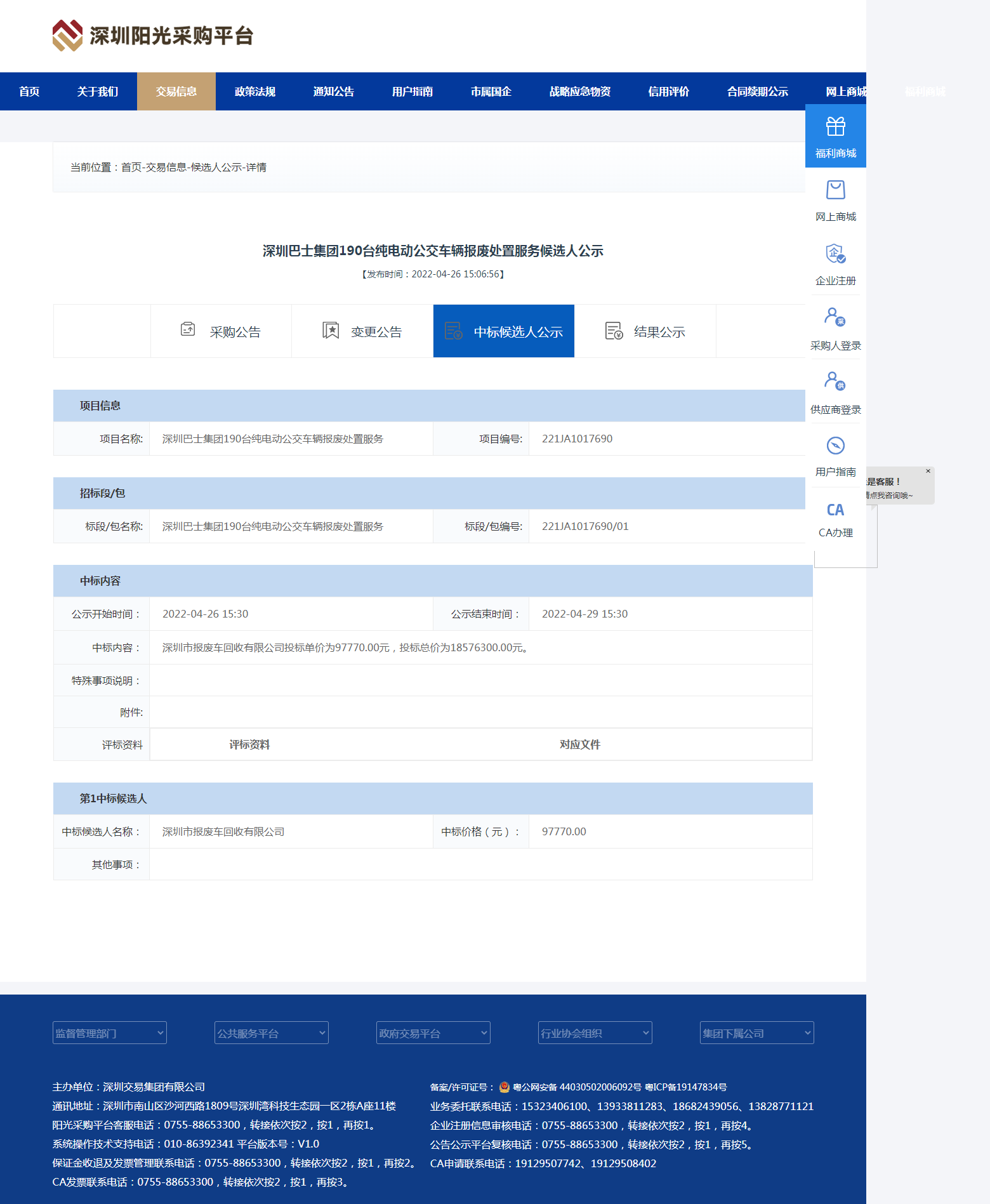Viewport: 990px width, 1204px height.
Task: Click 企业注册 label in sidebar
Action: (x=836, y=281)
